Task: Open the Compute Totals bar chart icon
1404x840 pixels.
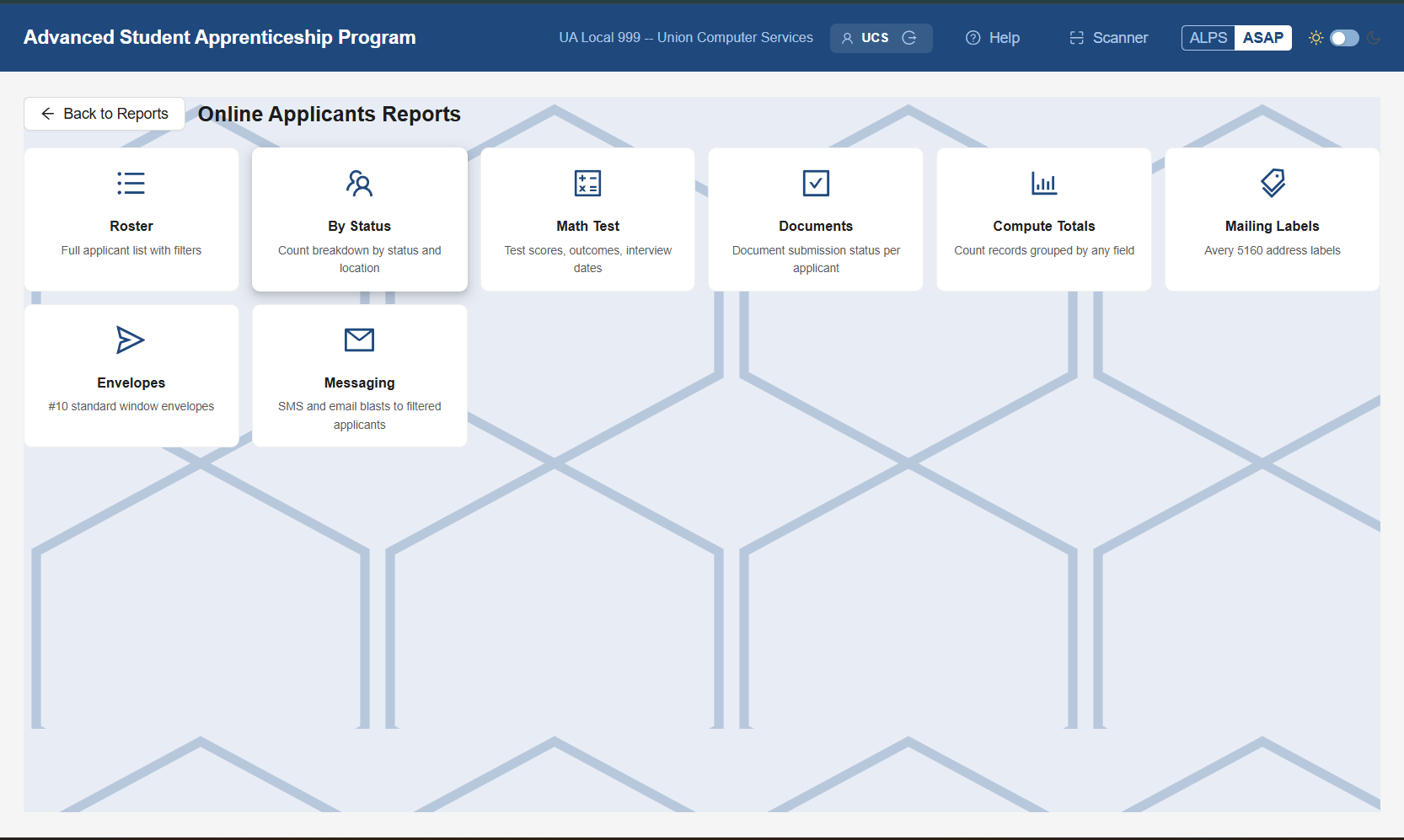Action: pos(1044,183)
